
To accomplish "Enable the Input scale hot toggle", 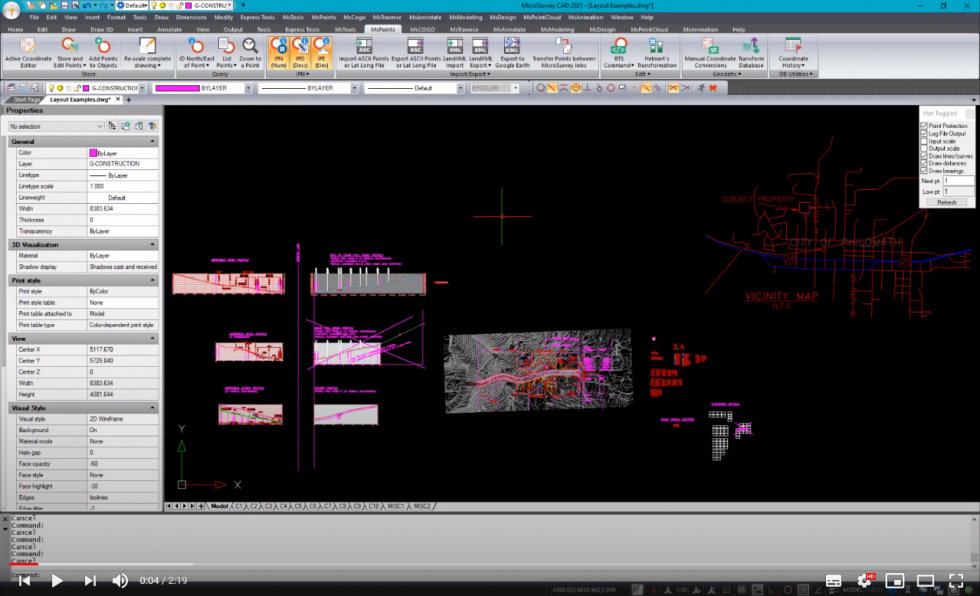I will tap(923, 141).
